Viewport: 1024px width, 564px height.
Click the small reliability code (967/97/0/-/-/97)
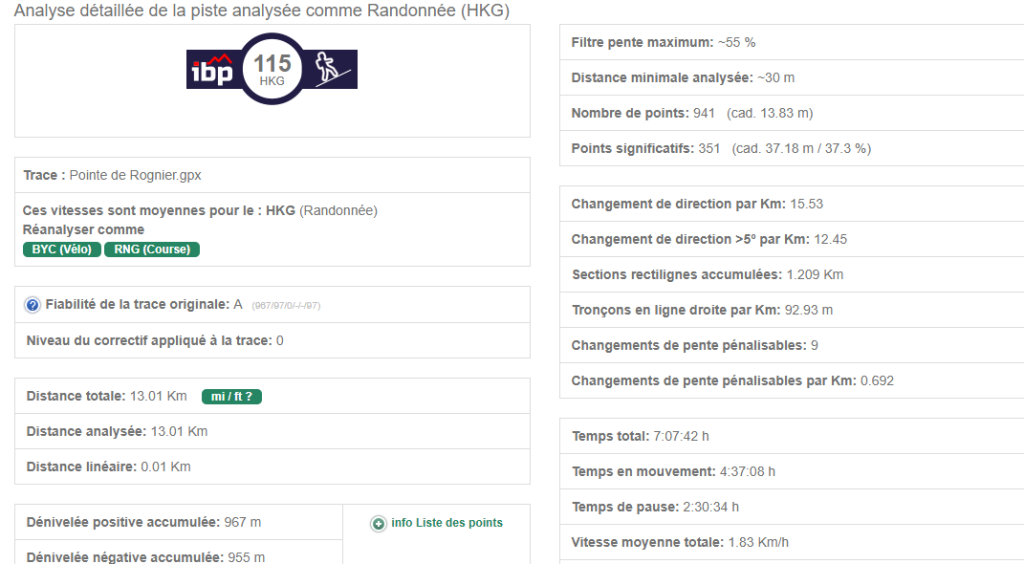pyautogui.click(x=286, y=306)
